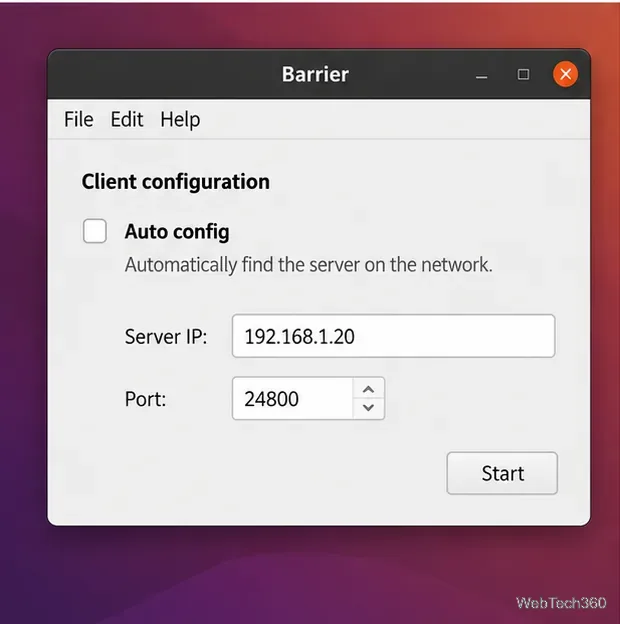Screen dimensions: 620x624
Task: Enable the Auto config checkbox
Action: pyautogui.click(x=95, y=231)
